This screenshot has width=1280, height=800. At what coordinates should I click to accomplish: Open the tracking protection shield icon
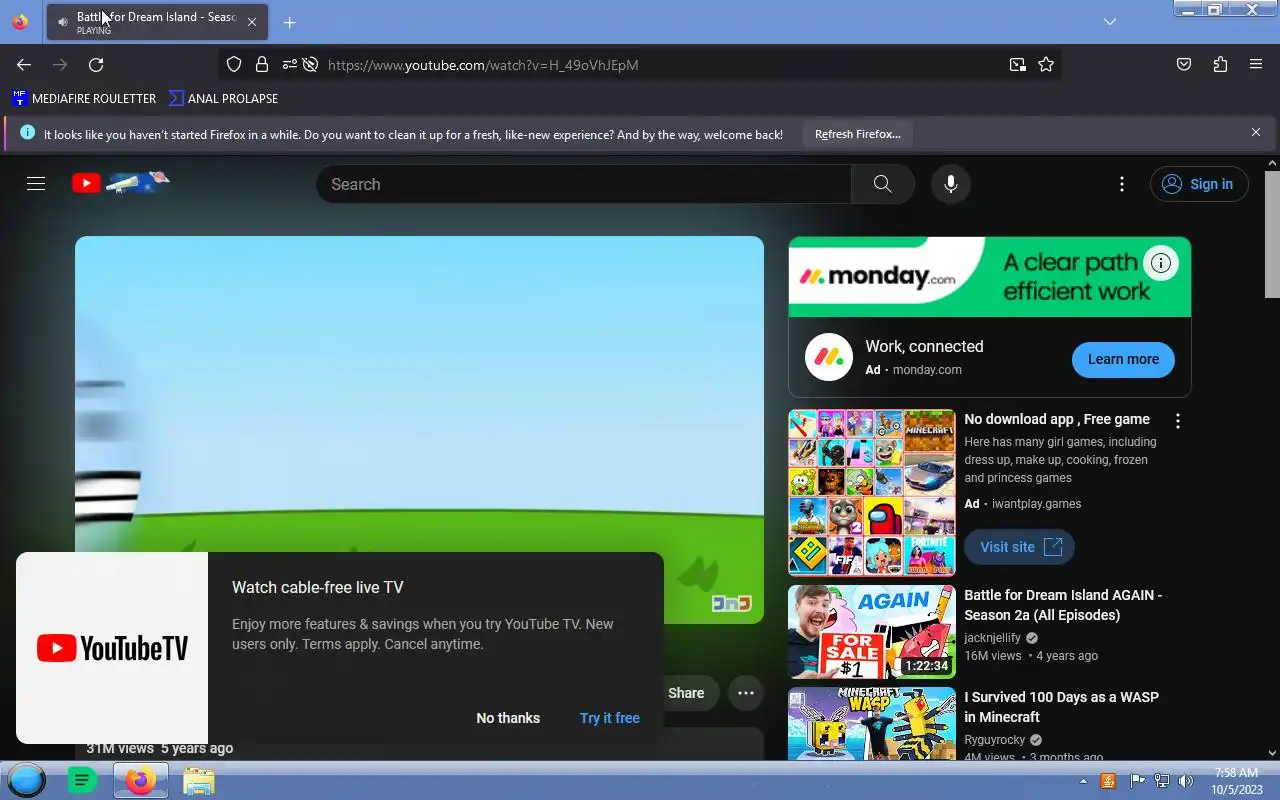tap(234, 65)
